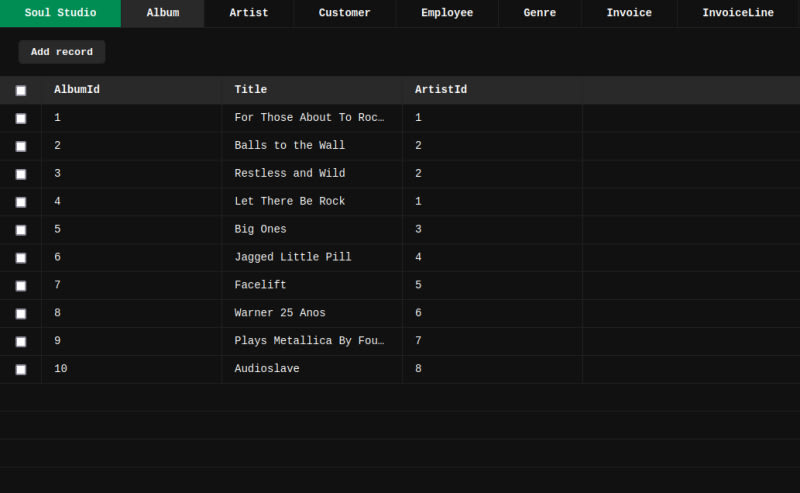This screenshot has width=800, height=493.
Task: Open the Artist table tab
Action: [x=248, y=13]
